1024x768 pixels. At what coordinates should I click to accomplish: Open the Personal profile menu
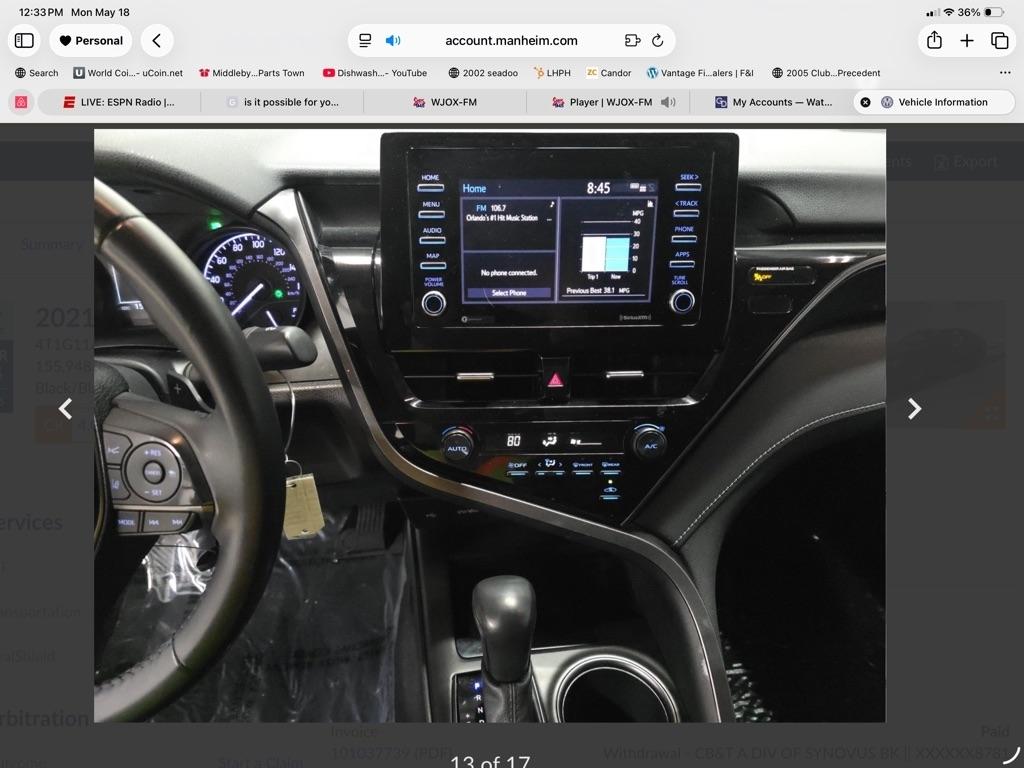click(x=91, y=40)
